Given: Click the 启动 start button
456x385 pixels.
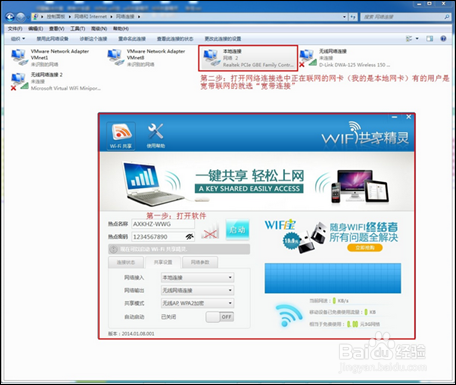Looking at the screenshot, I should pyautogui.click(x=237, y=229).
